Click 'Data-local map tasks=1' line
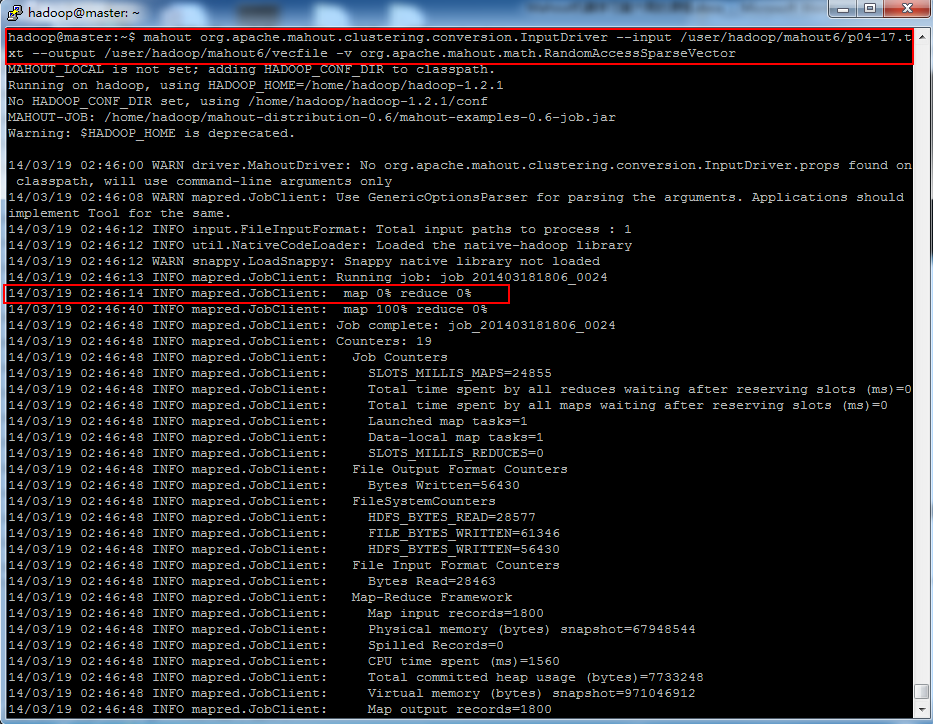The width and height of the screenshot is (933, 724). point(456,438)
